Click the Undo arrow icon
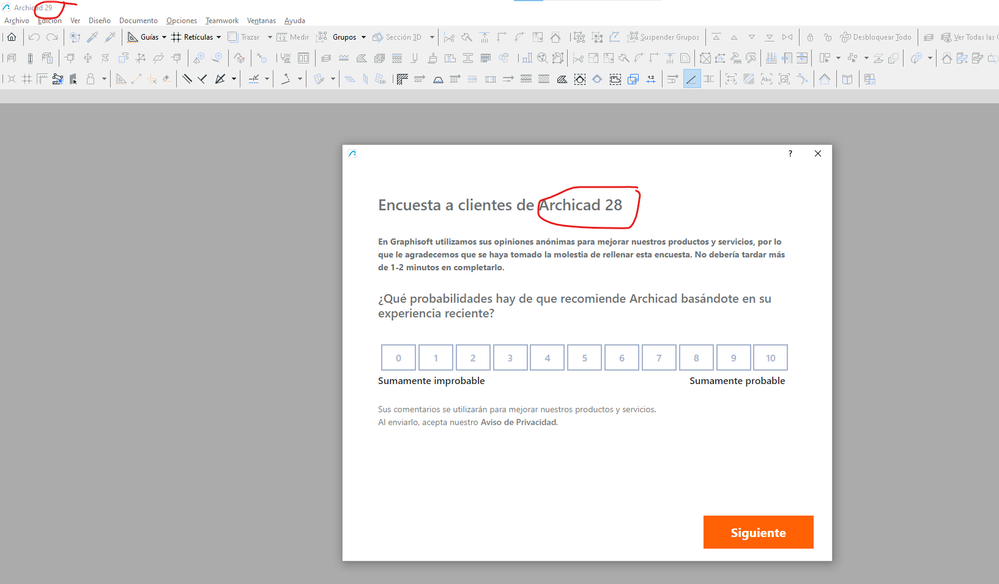999x584 pixels. [34, 37]
